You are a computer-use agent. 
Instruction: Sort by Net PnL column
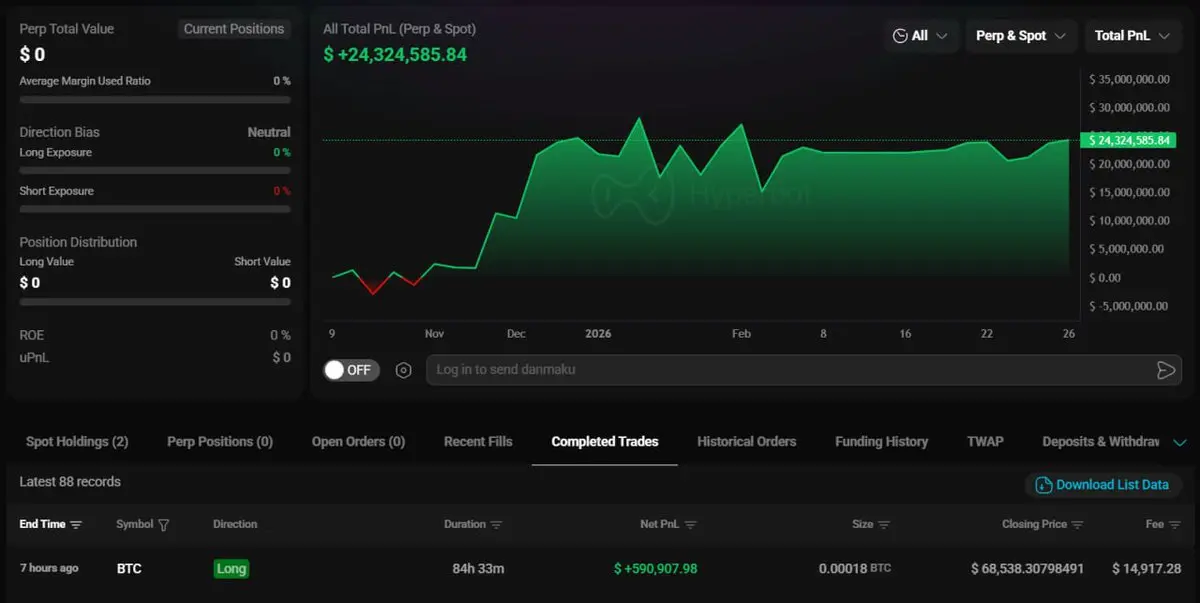pyautogui.click(x=668, y=524)
